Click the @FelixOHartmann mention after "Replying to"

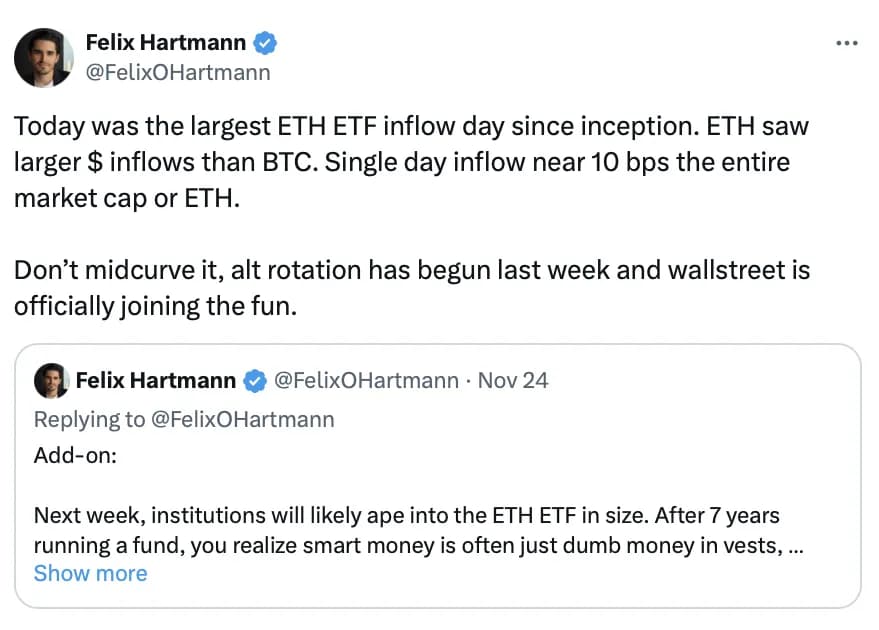pyautogui.click(x=243, y=419)
